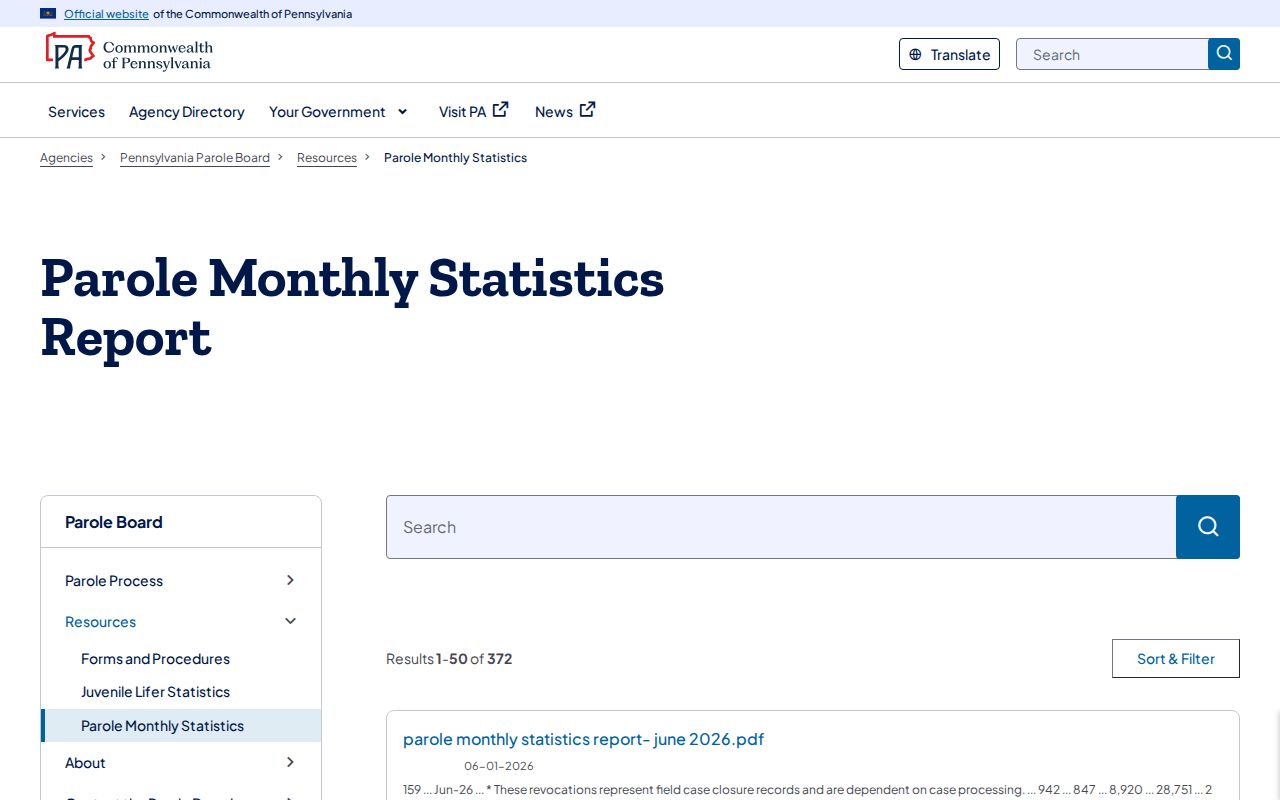This screenshot has width=1280, height=800.
Task: Open parole monthly statistics report june 2026 pdf
Action: [x=583, y=739]
